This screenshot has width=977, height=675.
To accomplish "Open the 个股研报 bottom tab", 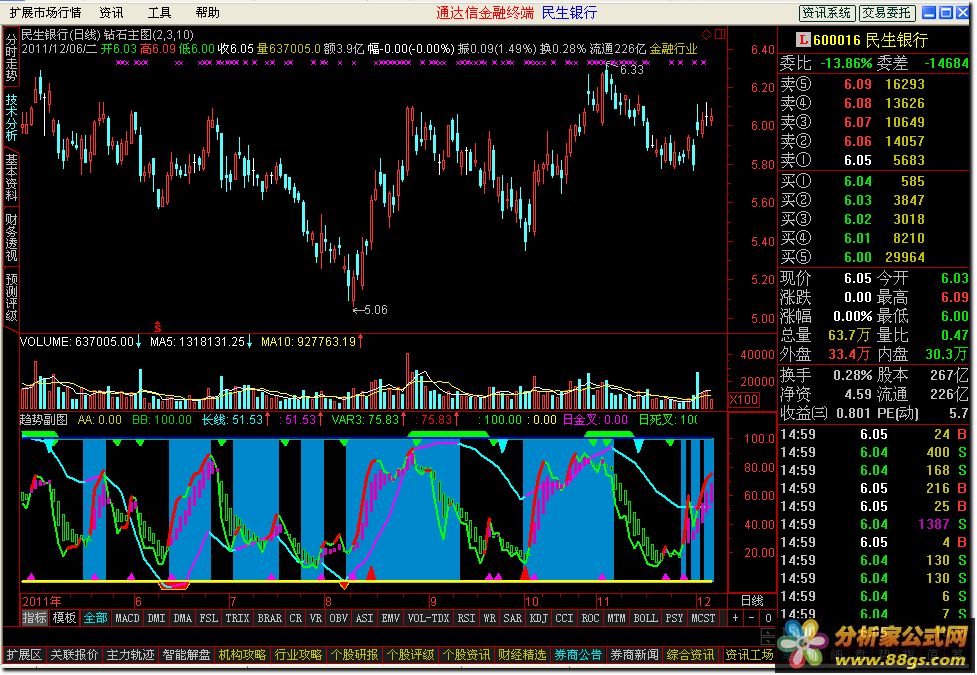I will pyautogui.click(x=355, y=655).
